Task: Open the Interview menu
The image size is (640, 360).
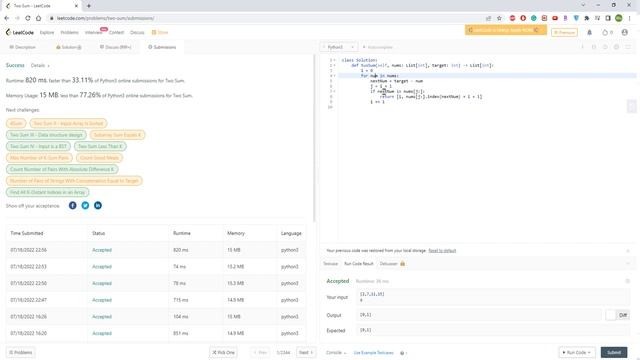Action: (93, 32)
